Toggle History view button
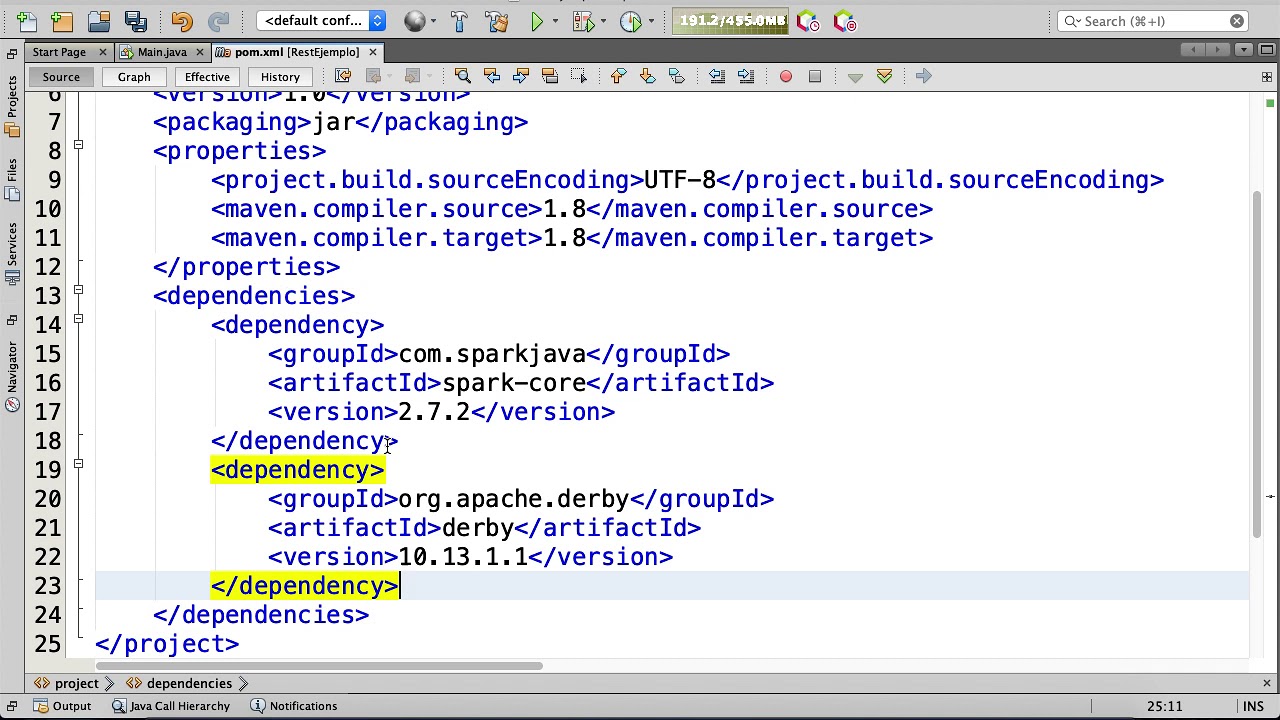 [280, 77]
